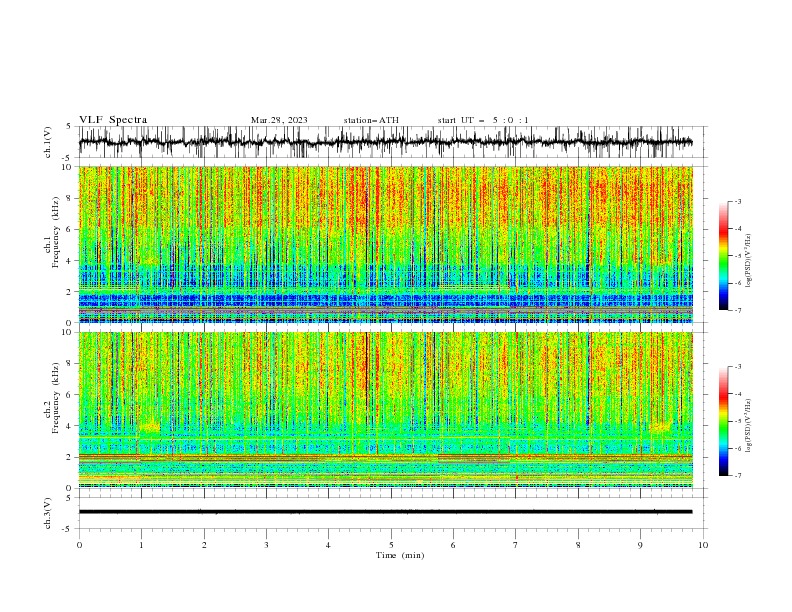
Task: Click the ch.1 spectrogram color scale bar
Action: [723, 256]
